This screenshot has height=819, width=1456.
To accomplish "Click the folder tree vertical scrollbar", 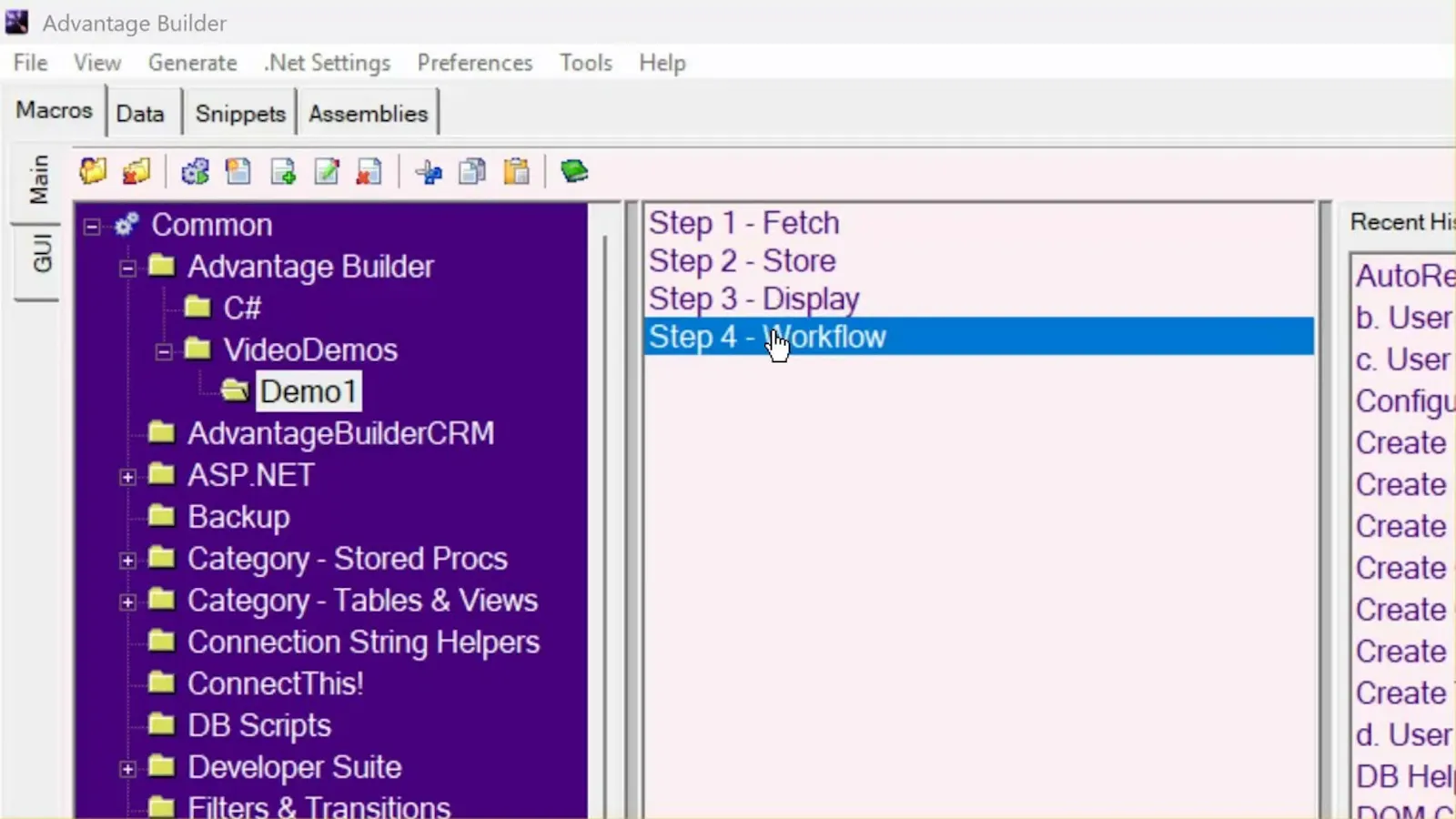I will [606, 510].
